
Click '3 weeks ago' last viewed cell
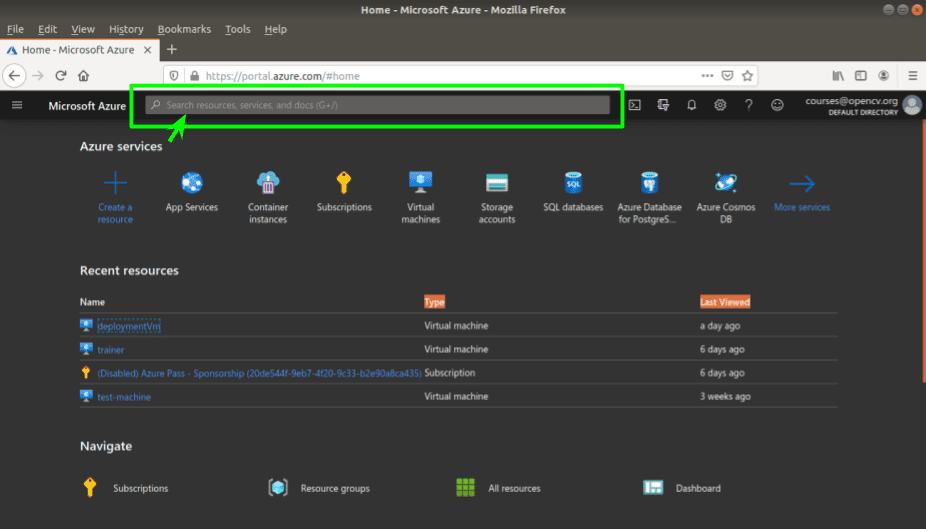pyautogui.click(x=725, y=396)
